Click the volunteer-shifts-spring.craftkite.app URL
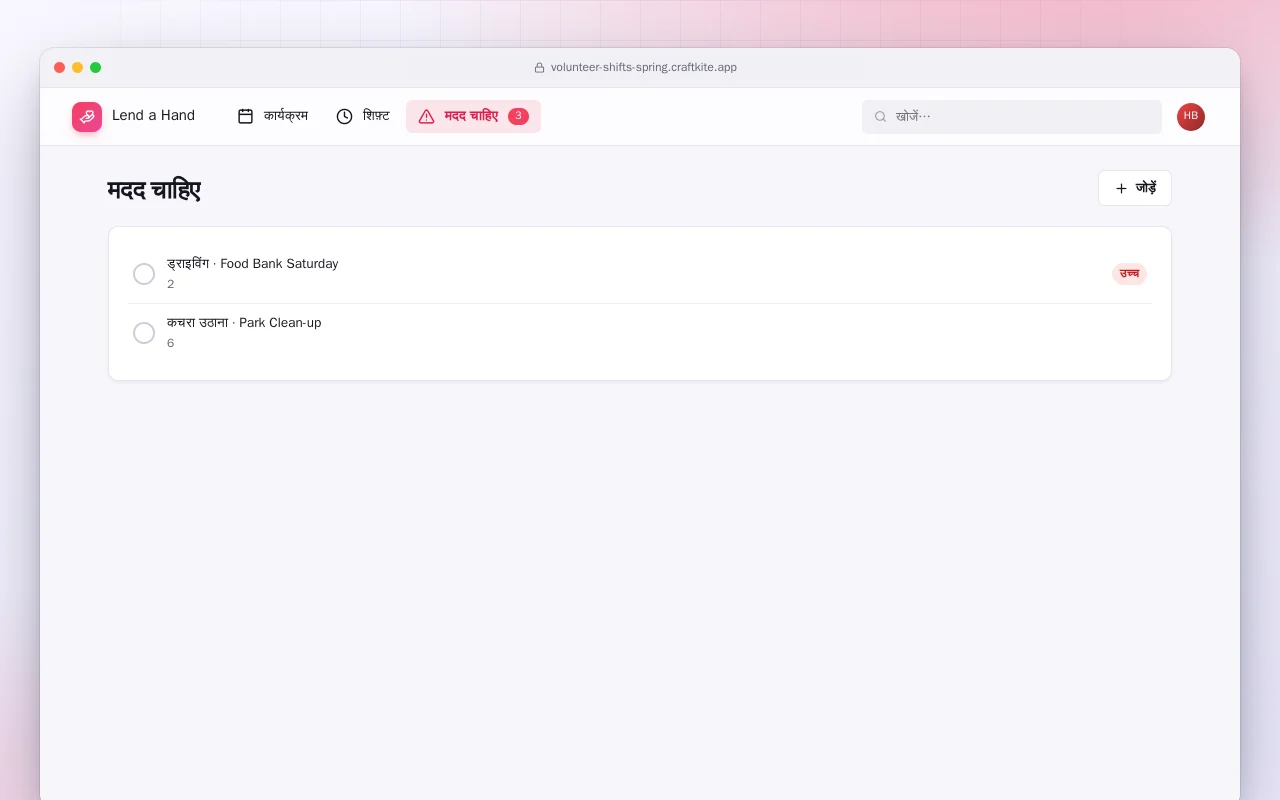1280x800 pixels. pyautogui.click(x=644, y=68)
